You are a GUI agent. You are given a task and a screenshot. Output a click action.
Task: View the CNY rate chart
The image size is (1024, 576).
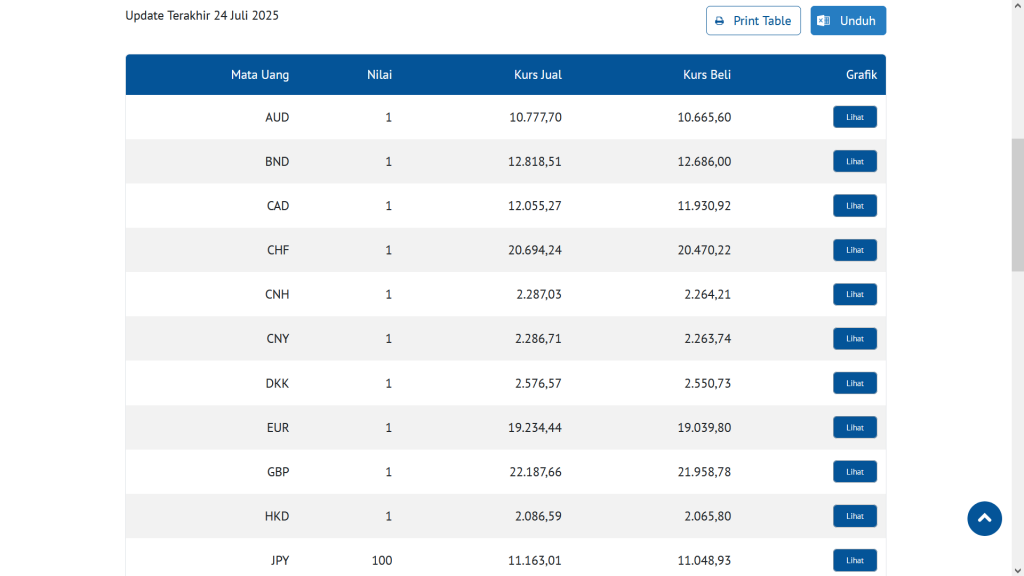pyautogui.click(x=854, y=339)
